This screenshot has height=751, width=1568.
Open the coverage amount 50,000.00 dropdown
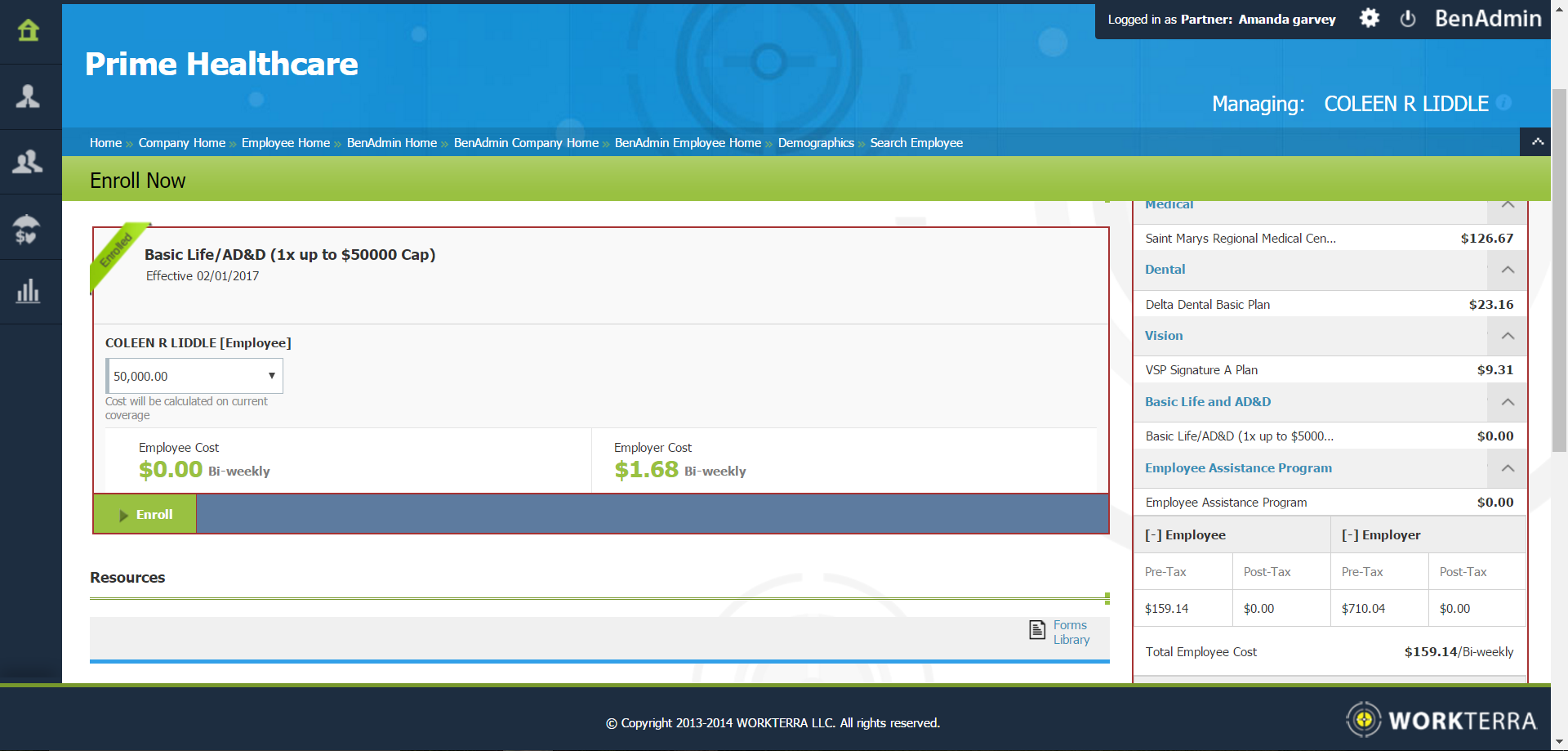pyautogui.click(x=194, y=376)
